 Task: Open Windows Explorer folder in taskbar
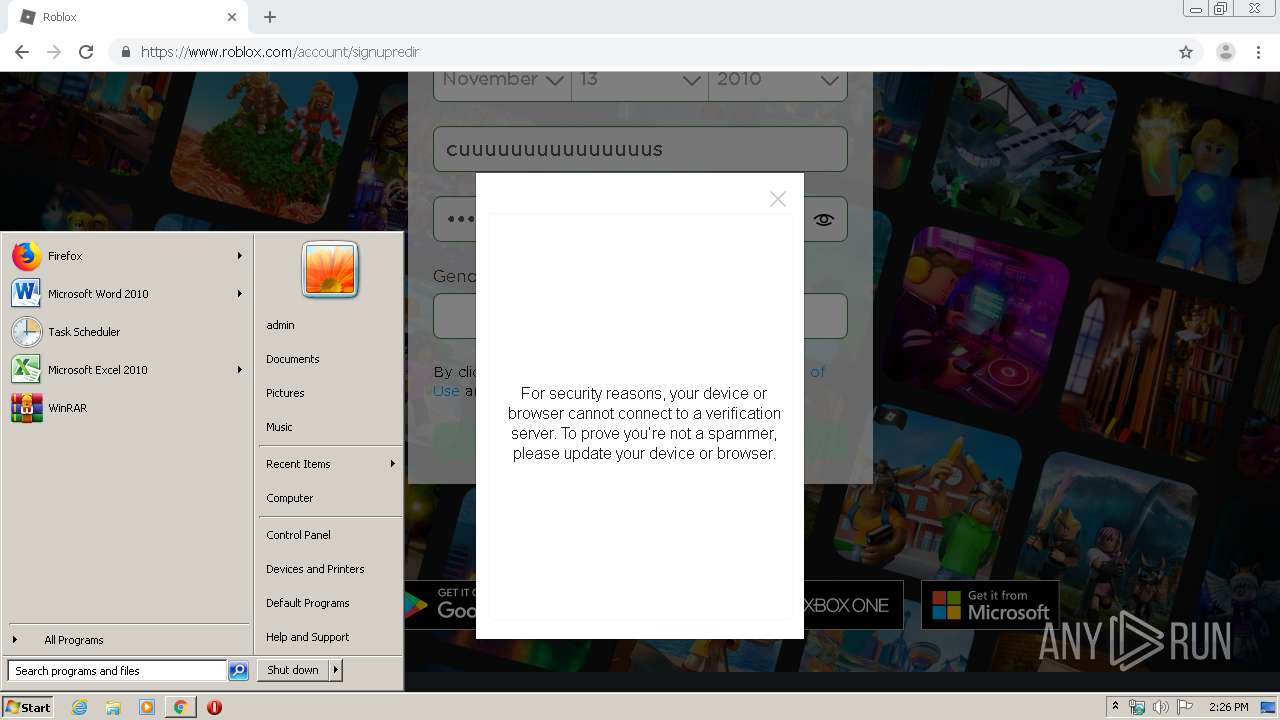tap(113, 707)
